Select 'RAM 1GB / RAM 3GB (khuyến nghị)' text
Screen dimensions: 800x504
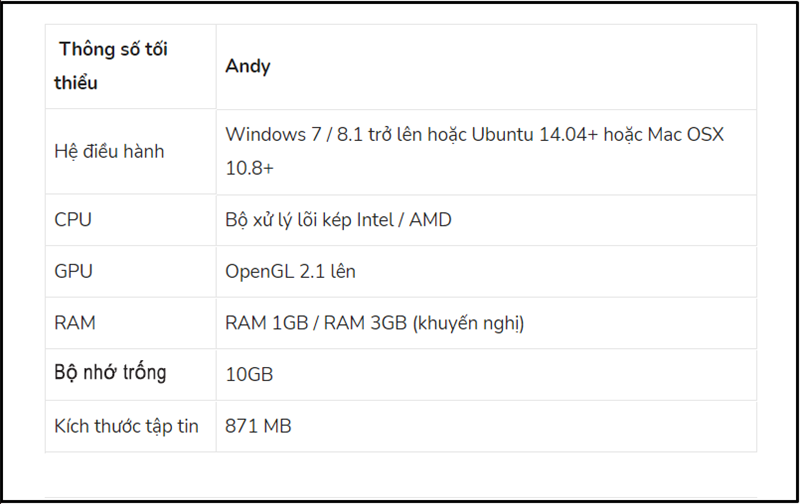pos(374,323)
